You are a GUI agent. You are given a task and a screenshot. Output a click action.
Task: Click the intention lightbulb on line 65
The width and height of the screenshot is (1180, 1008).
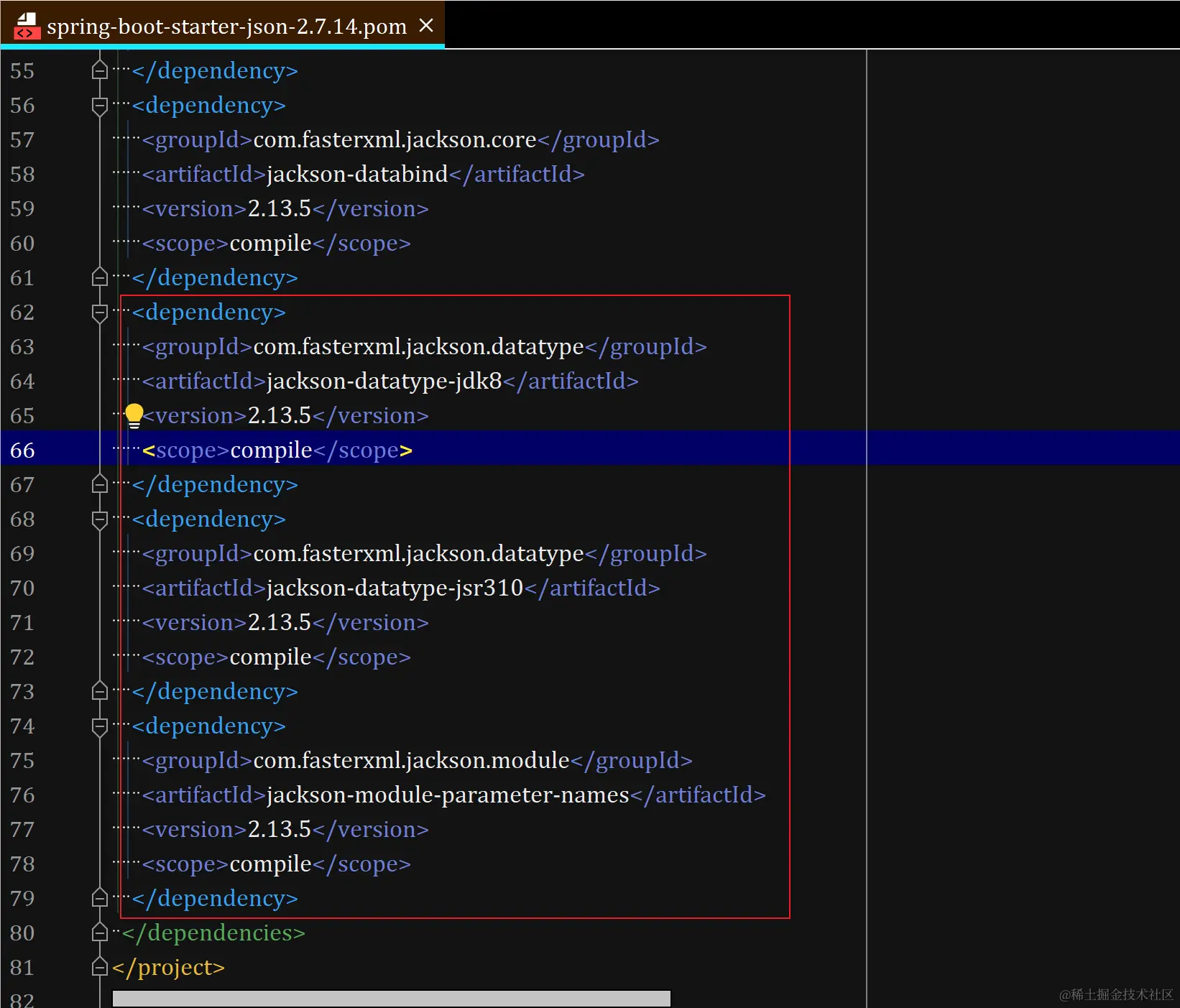134,415
